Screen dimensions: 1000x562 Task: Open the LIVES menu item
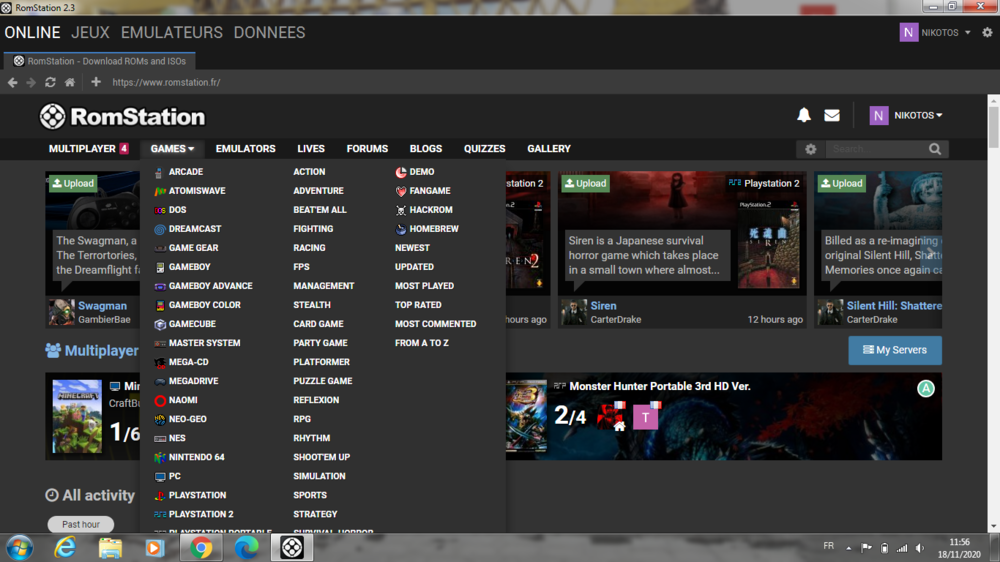(x=311, y=149)
